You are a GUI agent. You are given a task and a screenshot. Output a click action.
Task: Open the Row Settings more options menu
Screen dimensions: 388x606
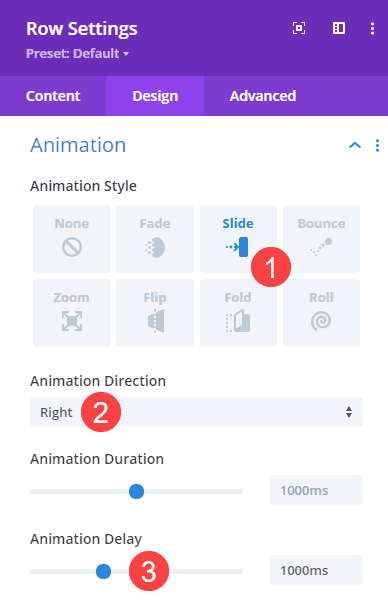[372, 28]
